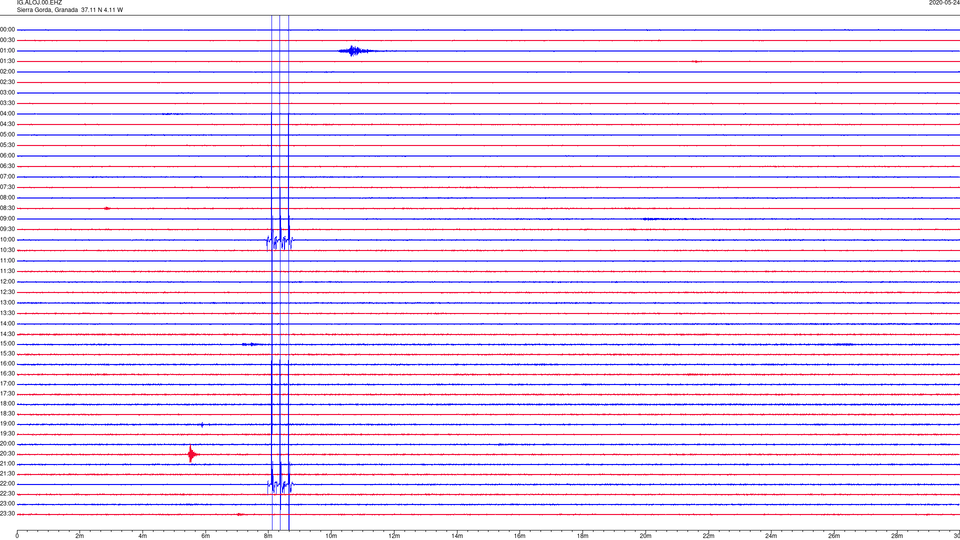
Task: Click the 16m tick on the minute axis
Action: click(x=520, y=536)
